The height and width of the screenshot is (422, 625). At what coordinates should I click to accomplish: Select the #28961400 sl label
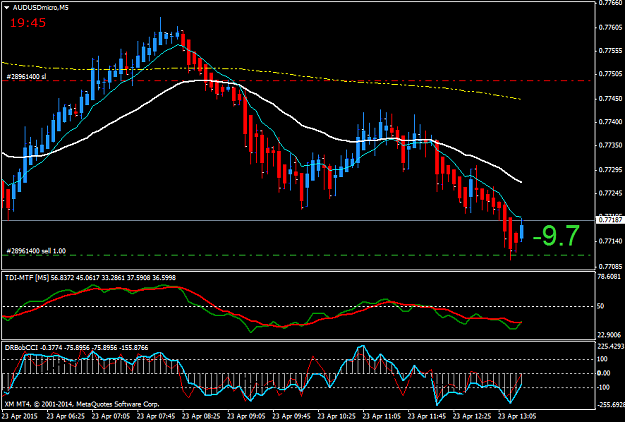26,76
